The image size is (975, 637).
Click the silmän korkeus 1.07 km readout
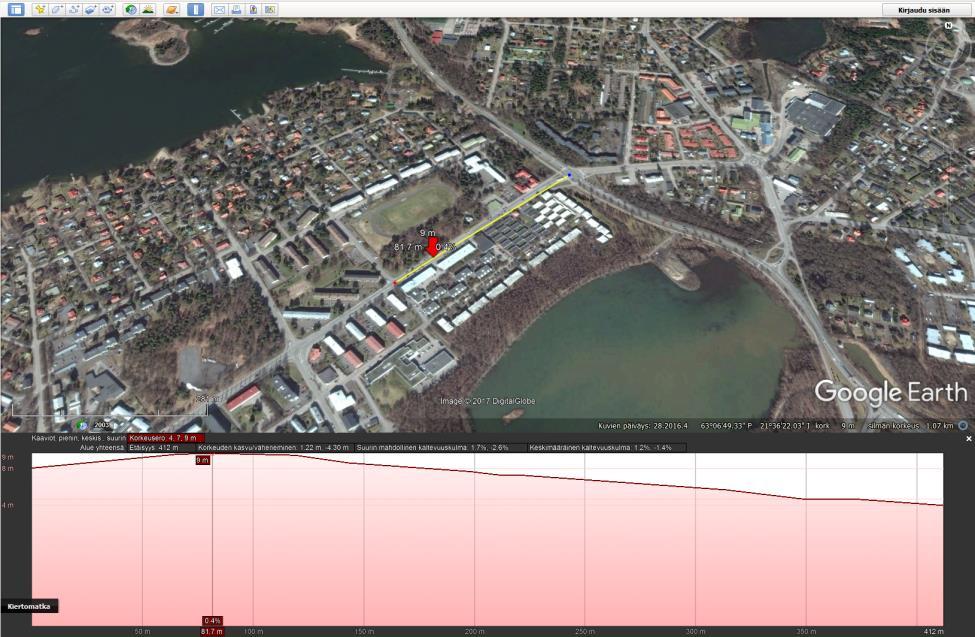coord(910,426)
